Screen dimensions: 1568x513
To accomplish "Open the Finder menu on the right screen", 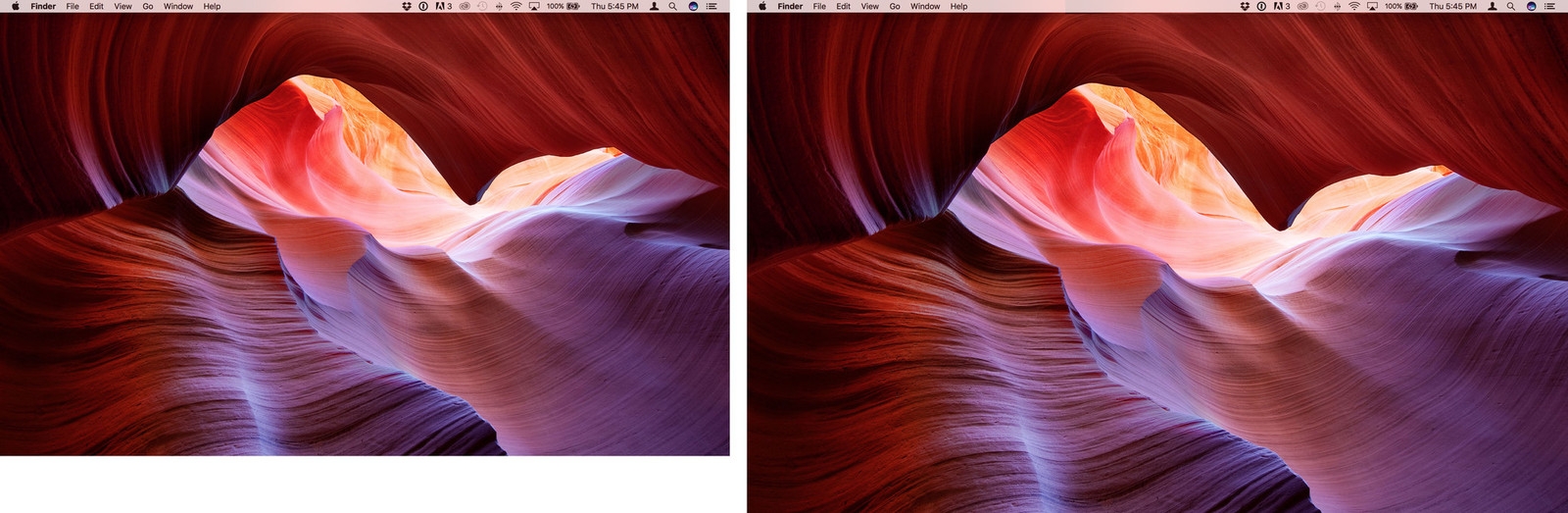I will tap(790, 6).
